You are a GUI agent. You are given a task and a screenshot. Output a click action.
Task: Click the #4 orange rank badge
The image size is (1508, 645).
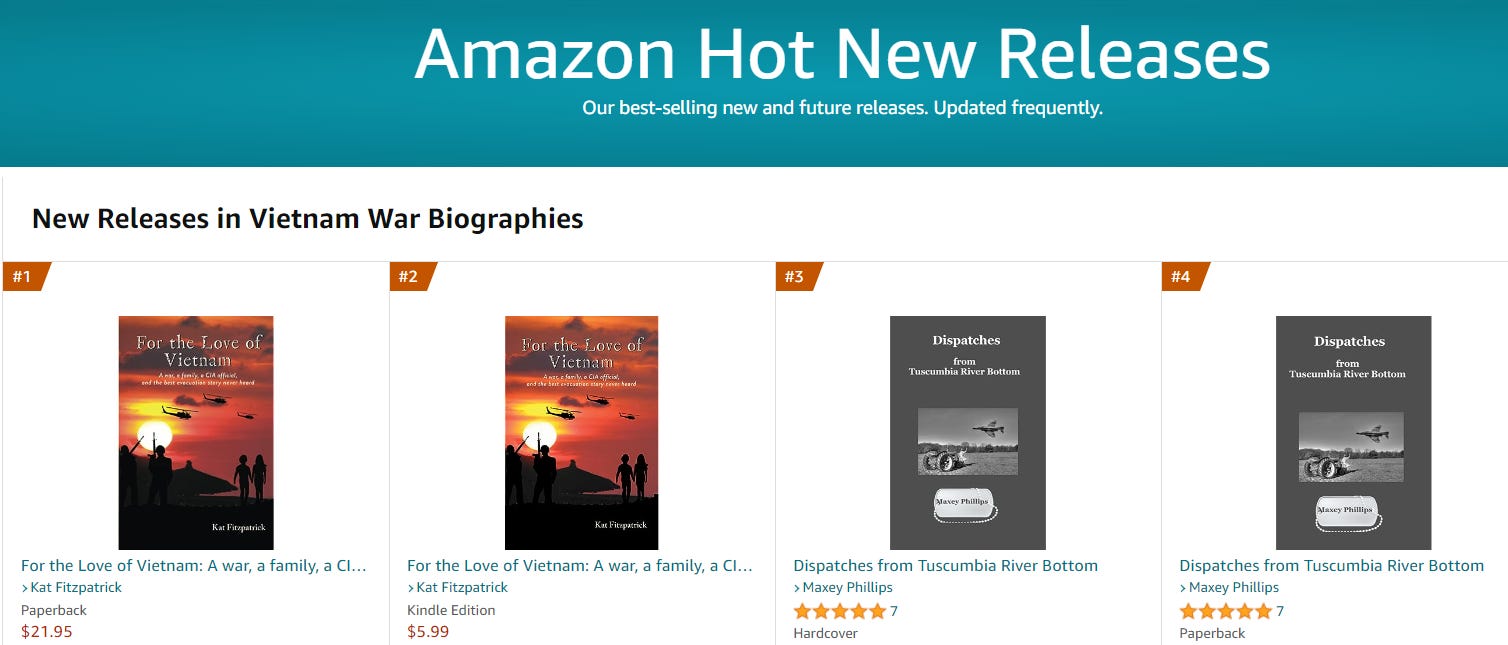[x=1184, y=276]
